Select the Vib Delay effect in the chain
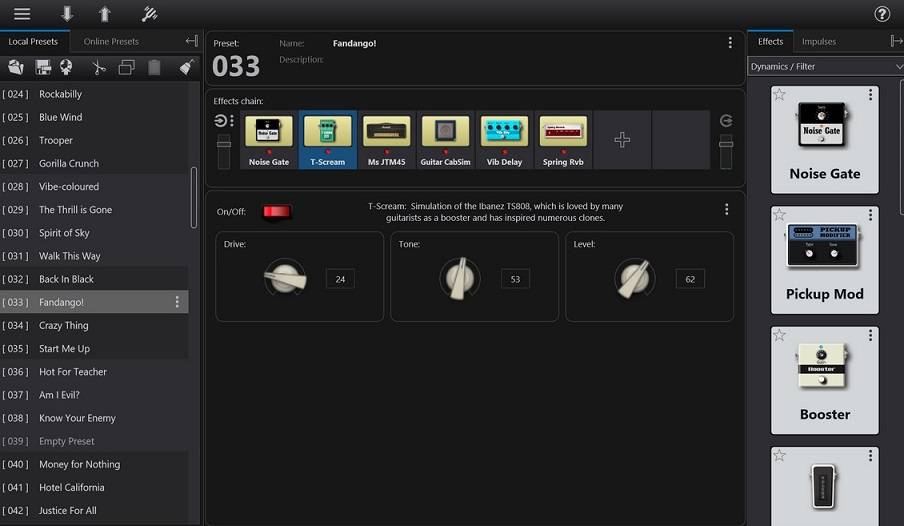This screenshot has height=526, width=904. [504, 140]
